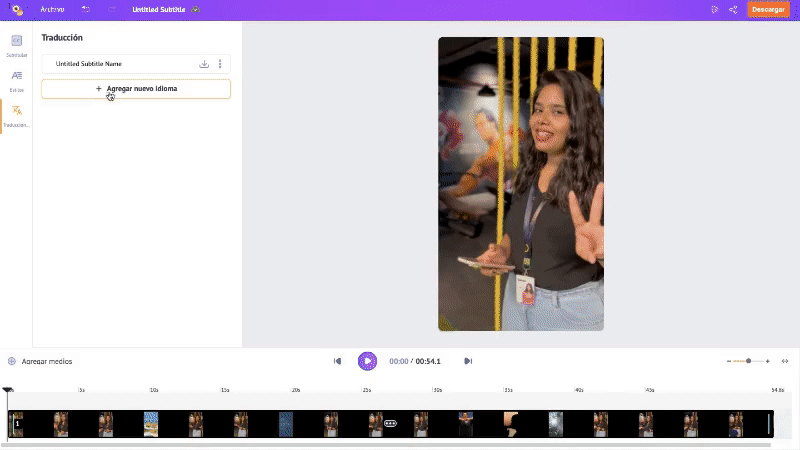Select the Traducción sidebar tab
800x450 pixels.
point(16,115)
